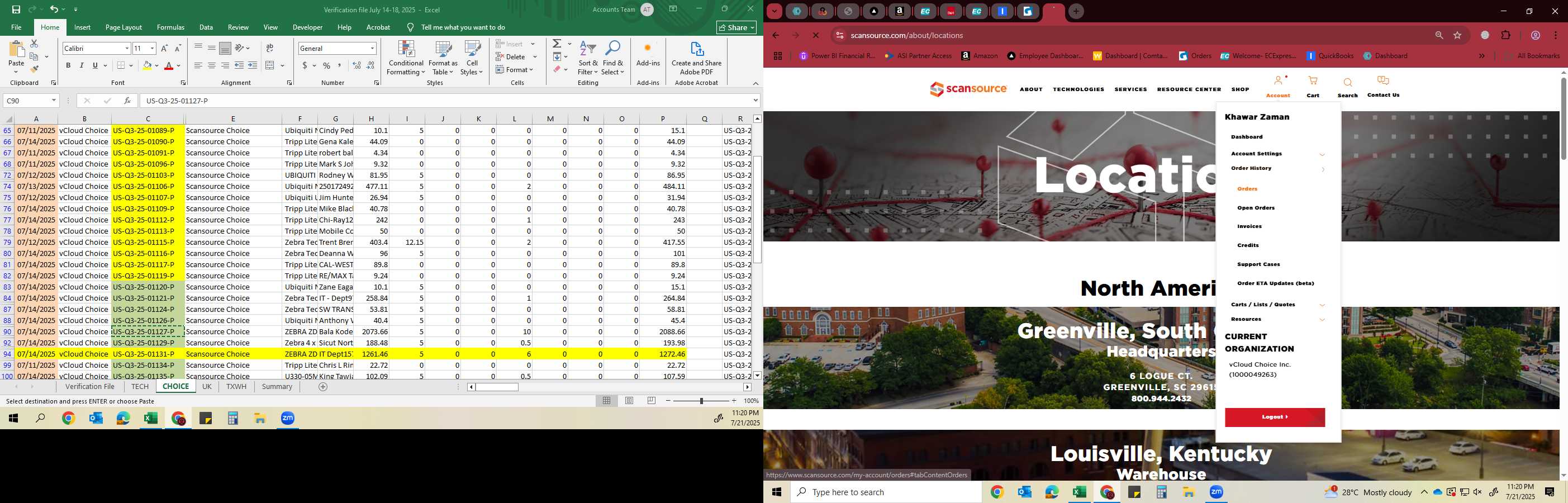
Task: Open the Invoices link in account menu
Action: pyautogui.click(x=1249, y=226)
